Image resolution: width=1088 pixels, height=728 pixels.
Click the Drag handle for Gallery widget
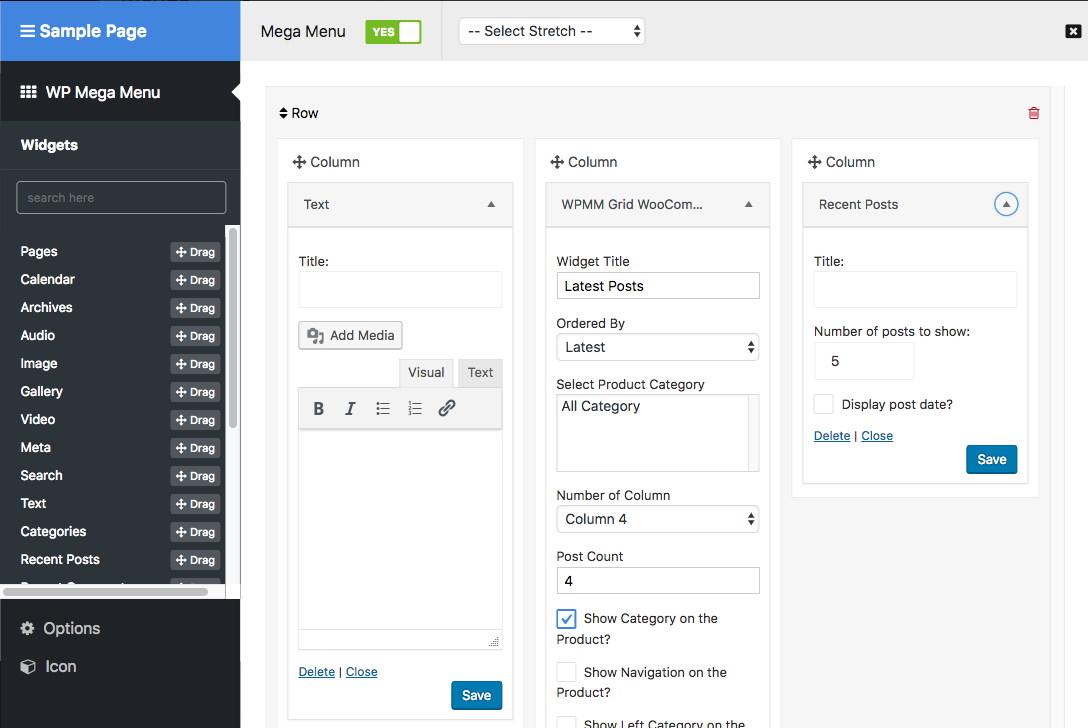(x=196, y=392)
